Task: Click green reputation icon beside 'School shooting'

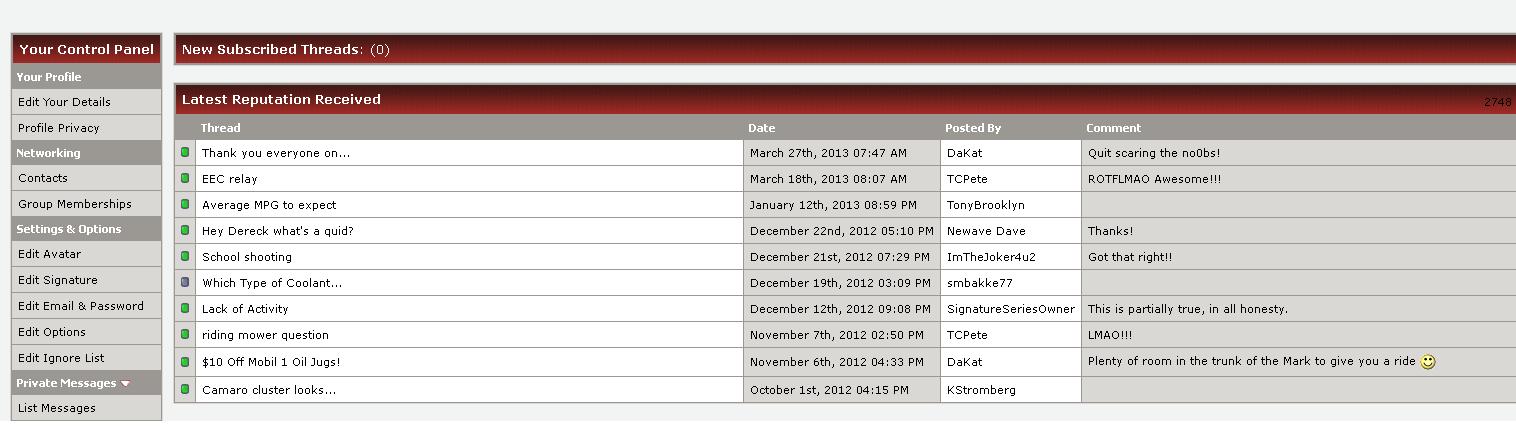Action: tap(185, 257)
